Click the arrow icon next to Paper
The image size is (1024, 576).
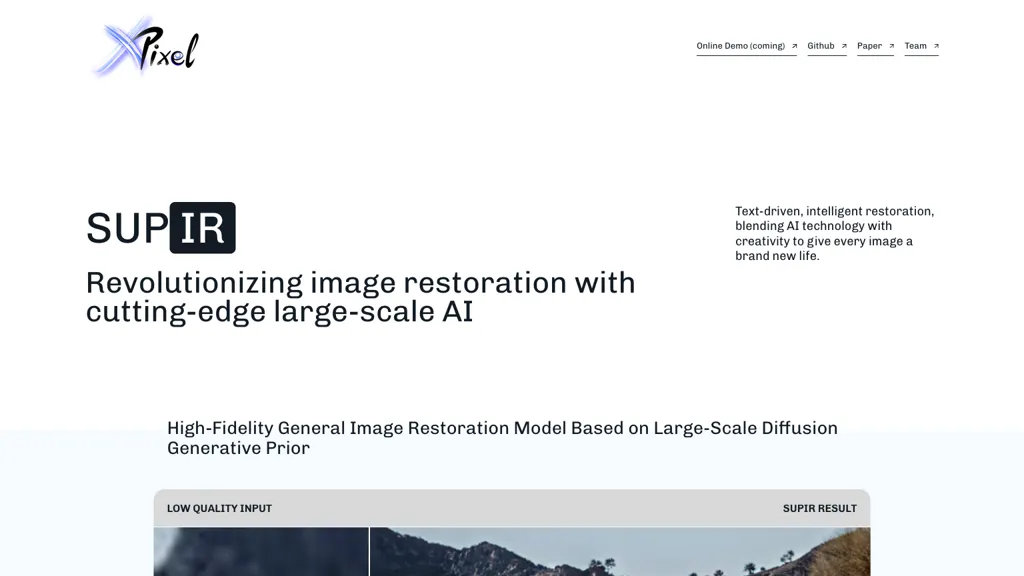[x=891, y=46]
